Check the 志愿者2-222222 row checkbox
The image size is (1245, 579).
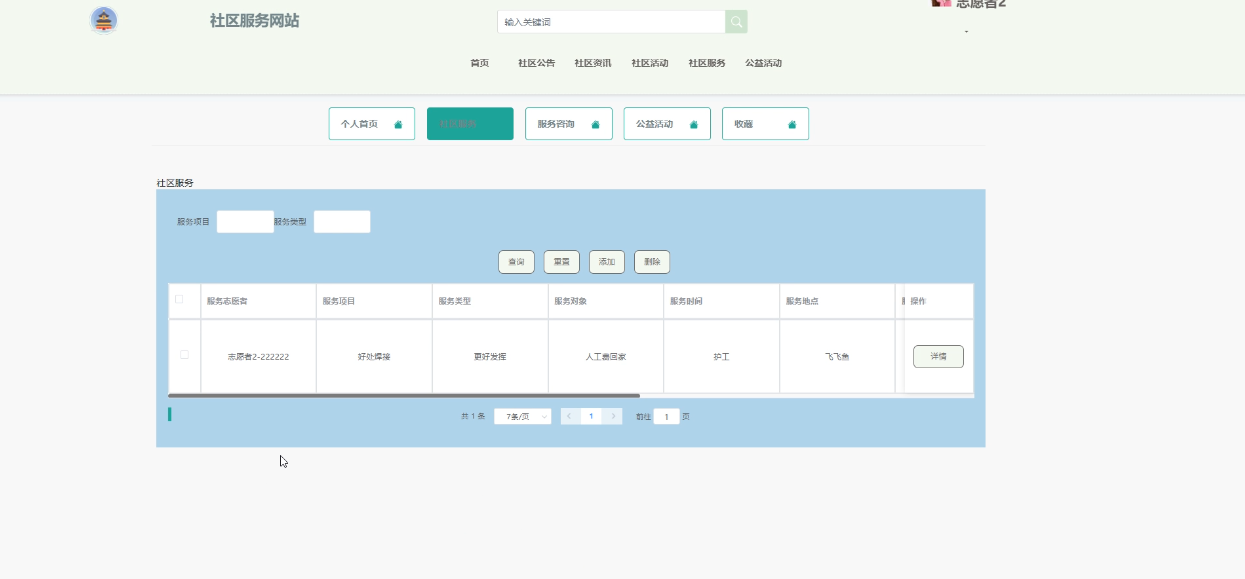pos(184,354)
